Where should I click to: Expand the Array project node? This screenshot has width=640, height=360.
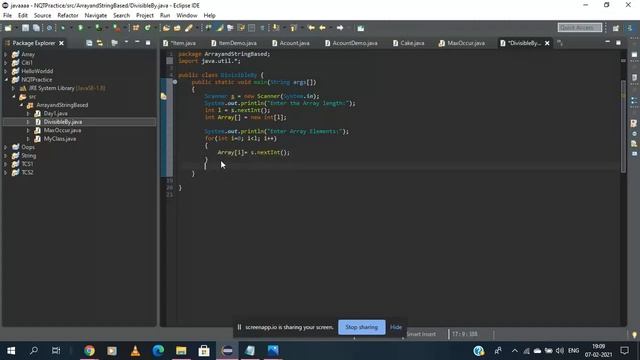point(5,54)
